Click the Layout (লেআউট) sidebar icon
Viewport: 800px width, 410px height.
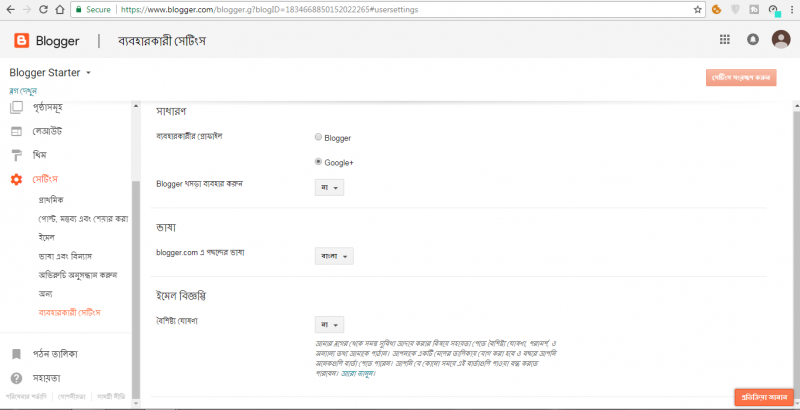coord(16,131)
